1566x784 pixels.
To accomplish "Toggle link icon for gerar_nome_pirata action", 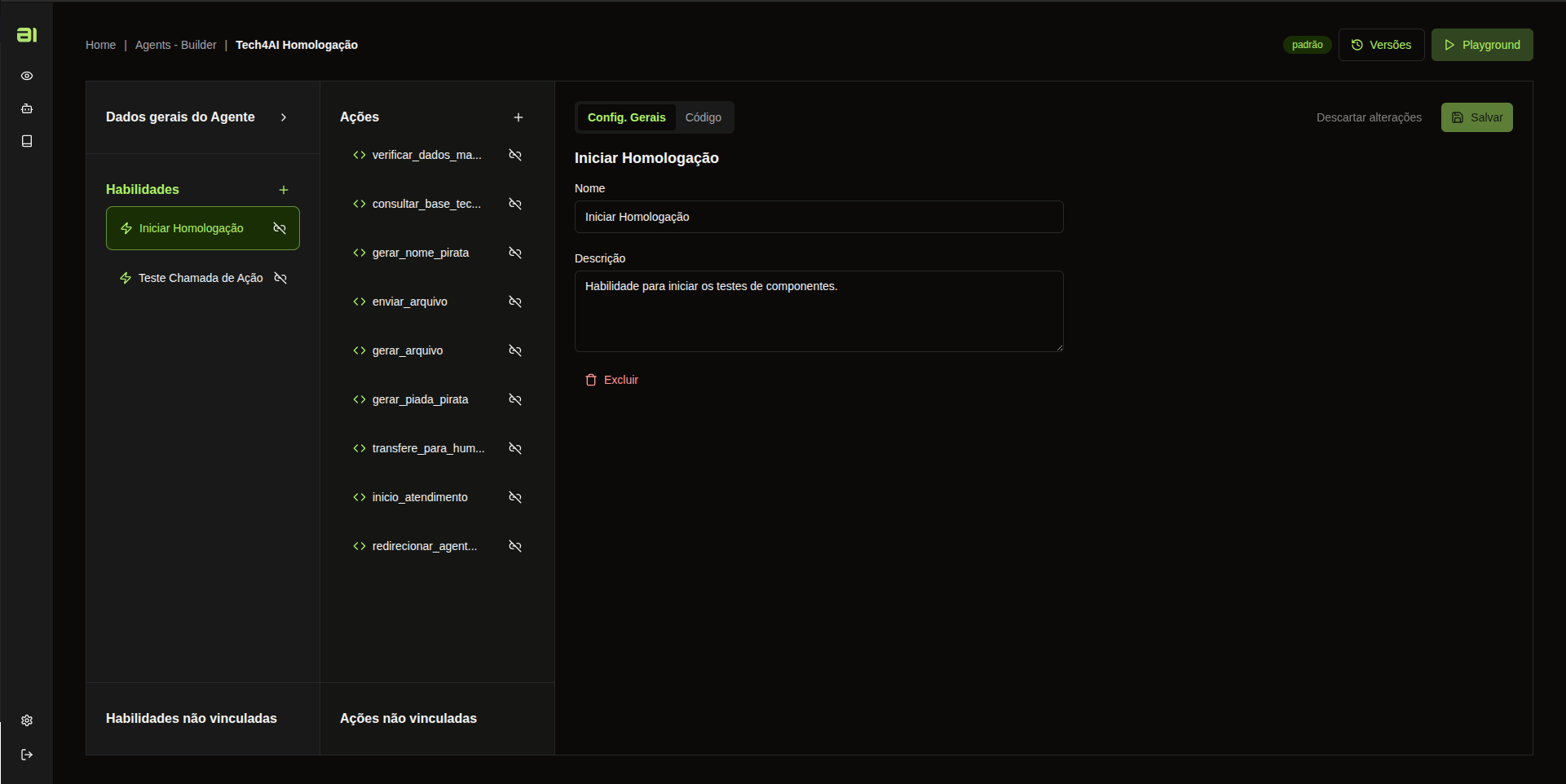I will (515, 253).
